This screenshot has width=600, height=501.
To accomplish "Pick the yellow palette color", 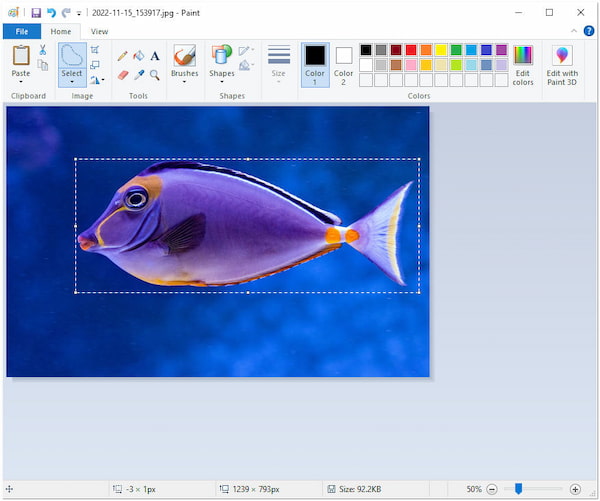I will click(441, 50).
